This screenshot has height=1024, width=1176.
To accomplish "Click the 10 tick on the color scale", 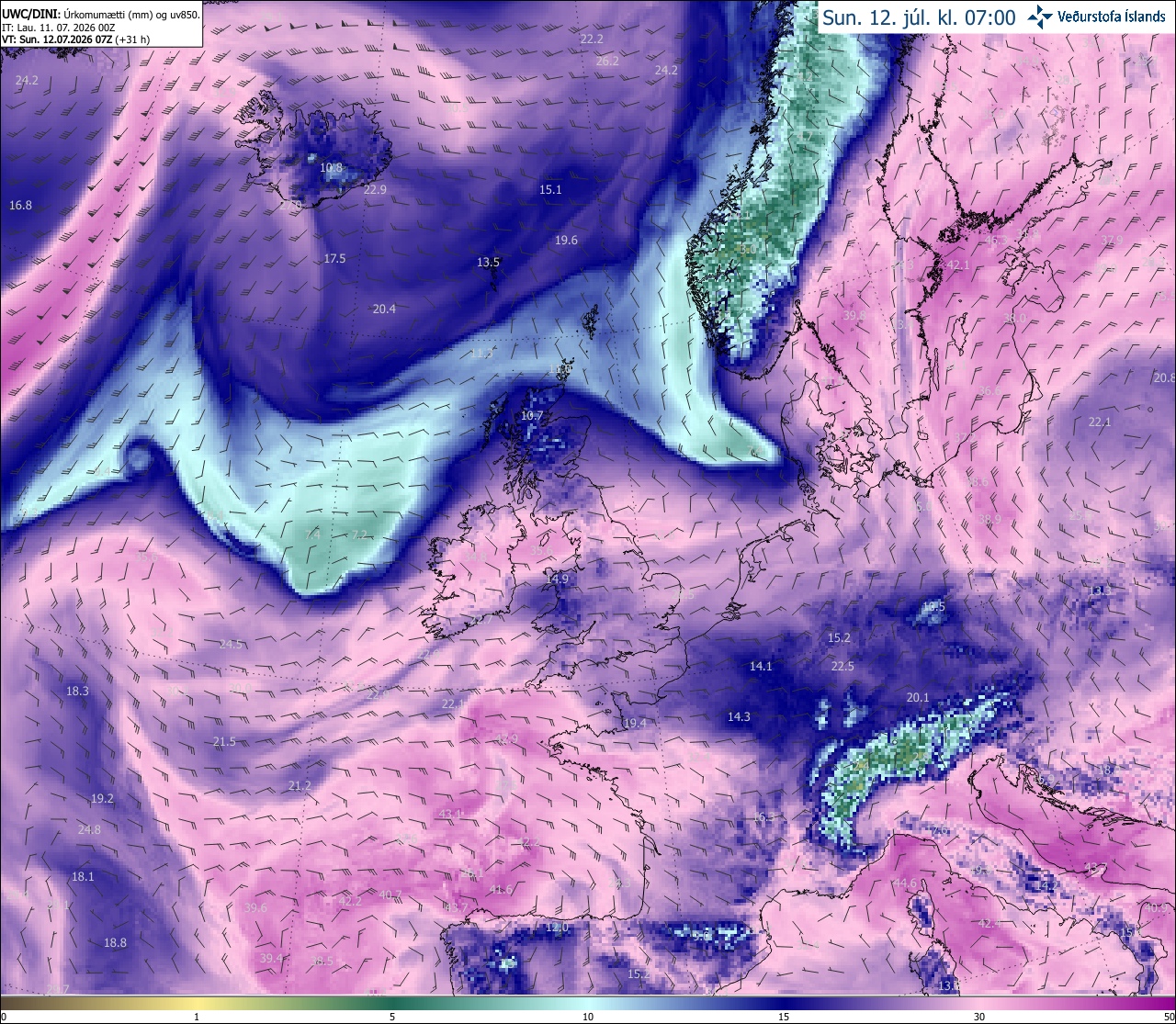I will click(588, 1017).
